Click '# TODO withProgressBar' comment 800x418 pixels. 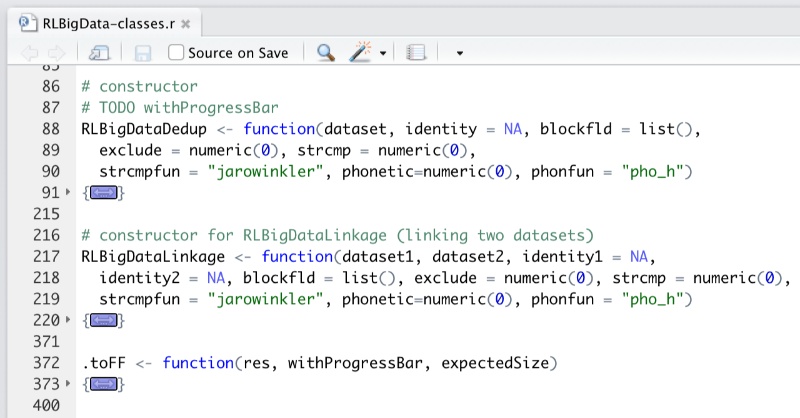pyautogui.click(x=180, y=108)
